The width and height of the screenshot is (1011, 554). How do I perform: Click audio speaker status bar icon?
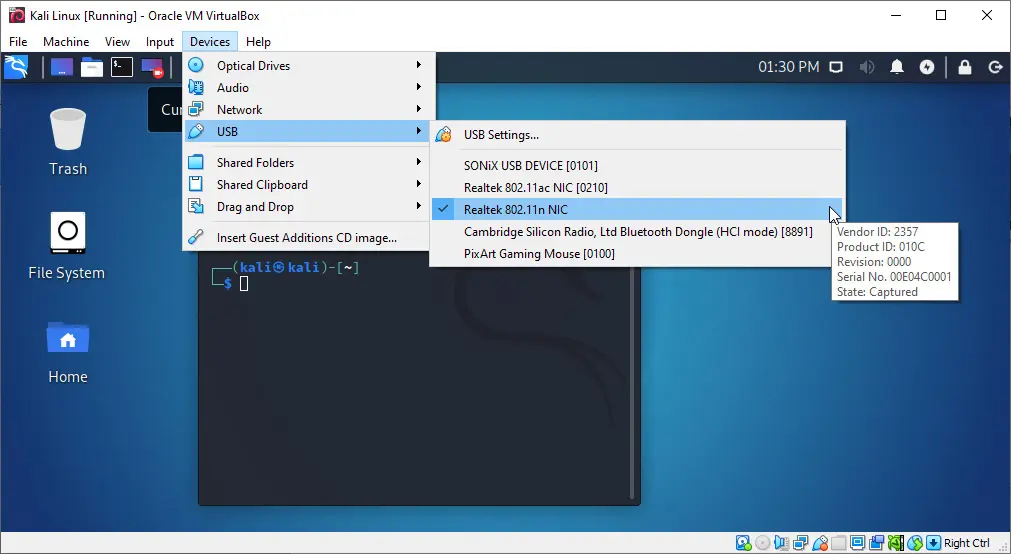tap(781, 542)
